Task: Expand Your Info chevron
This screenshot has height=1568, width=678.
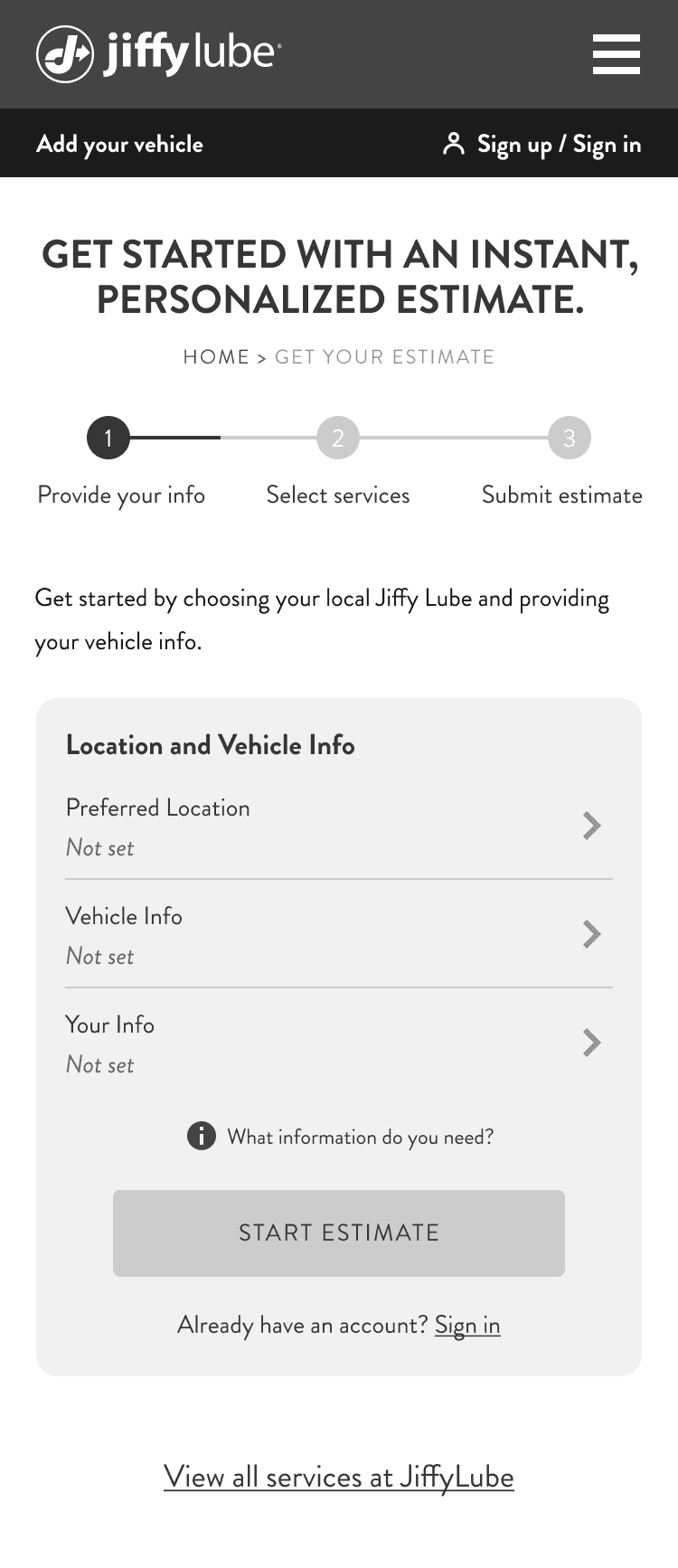Action: (x=592, y=1043)
